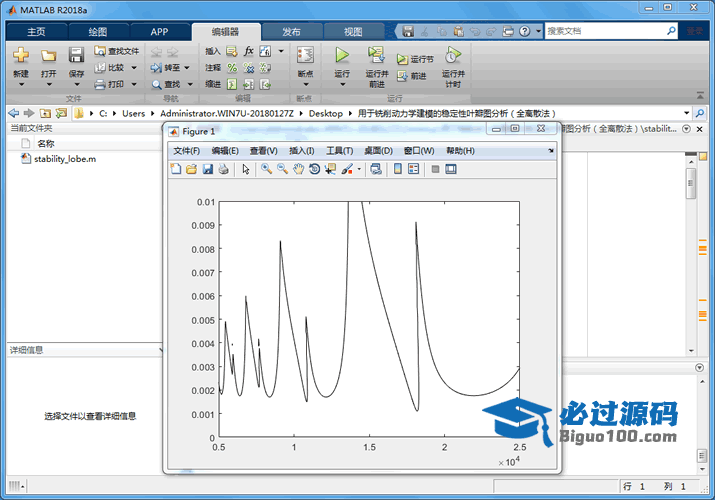Image resolution: width=715 pixels, height=500 pixels.
Task: Click the 断点 (Breakpoints) icon
Action: point(305,55)
